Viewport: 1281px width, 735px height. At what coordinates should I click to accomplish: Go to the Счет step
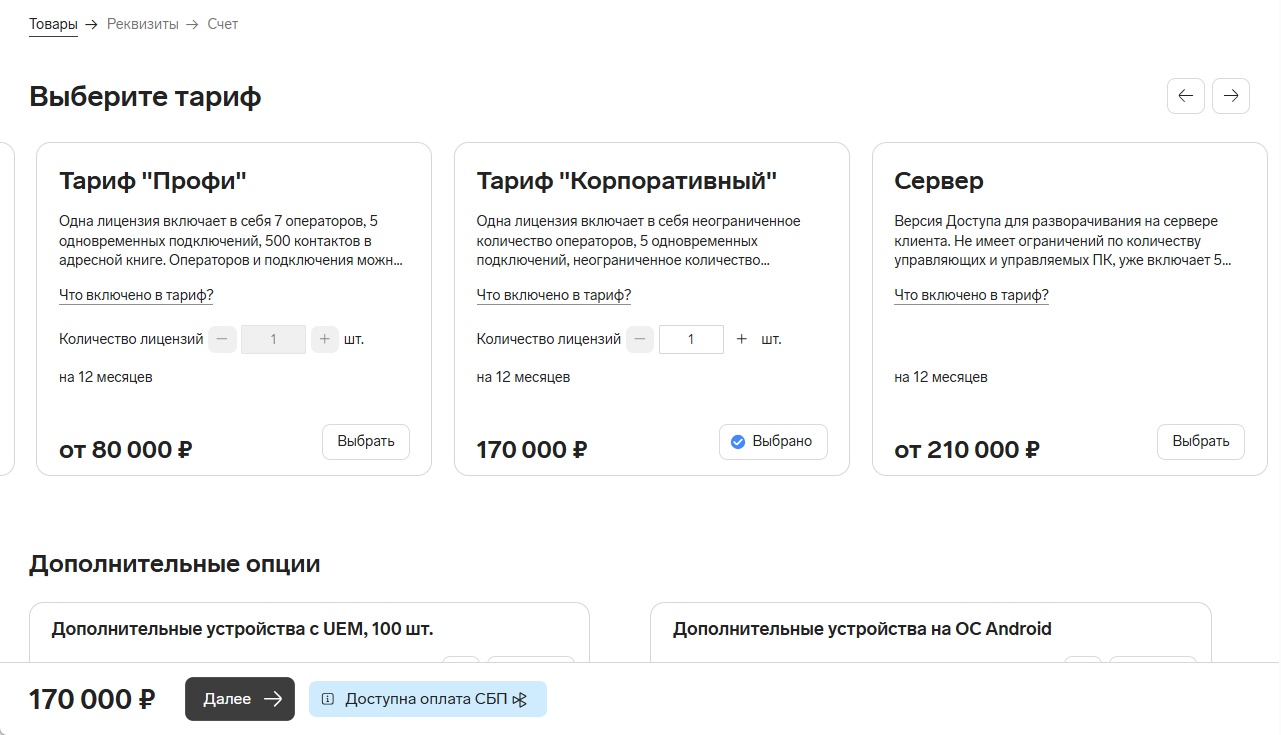point(223,23)
